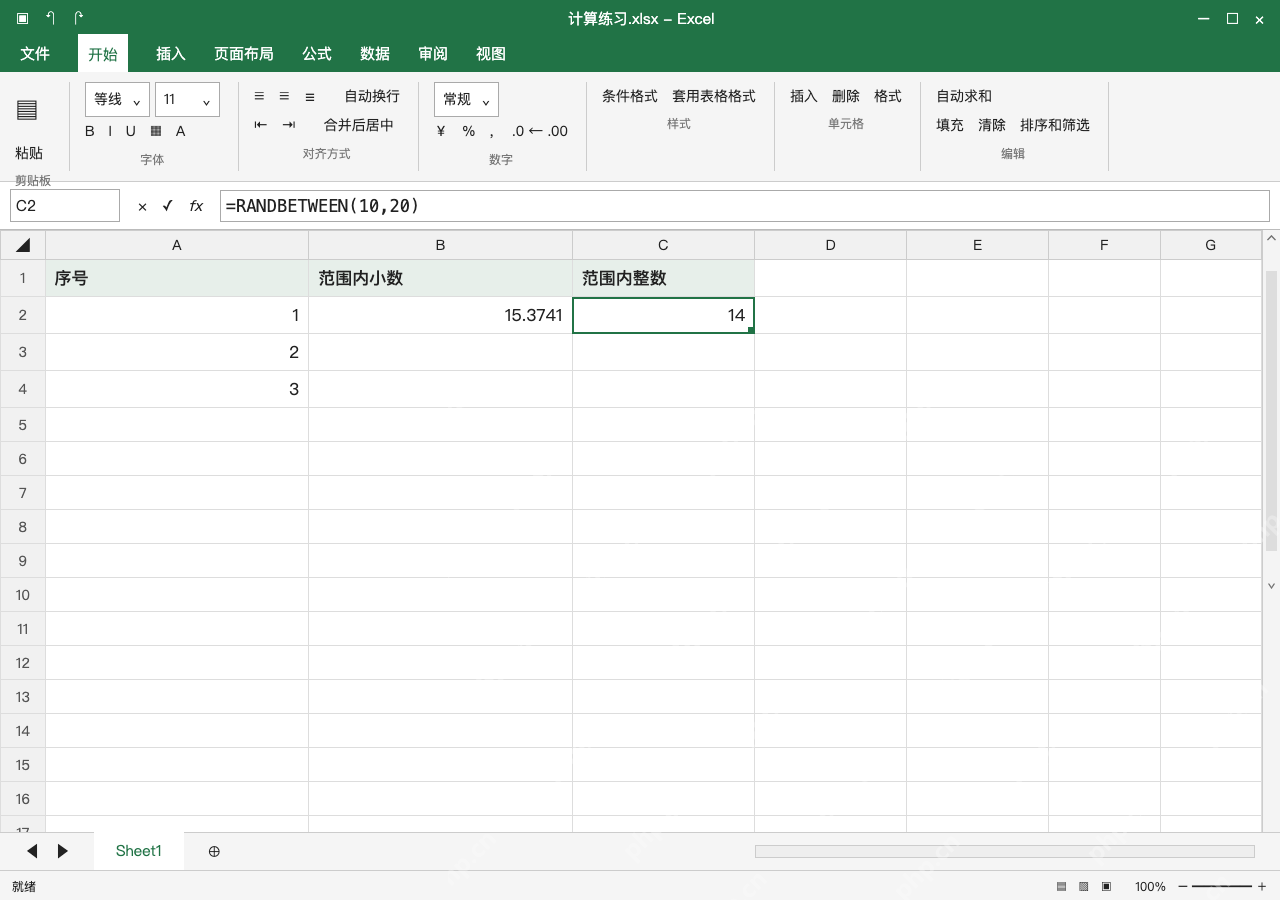Confirm the formula with the check mark
Viewport: 1280px width, 900px height.
click(x=168, y=205)
